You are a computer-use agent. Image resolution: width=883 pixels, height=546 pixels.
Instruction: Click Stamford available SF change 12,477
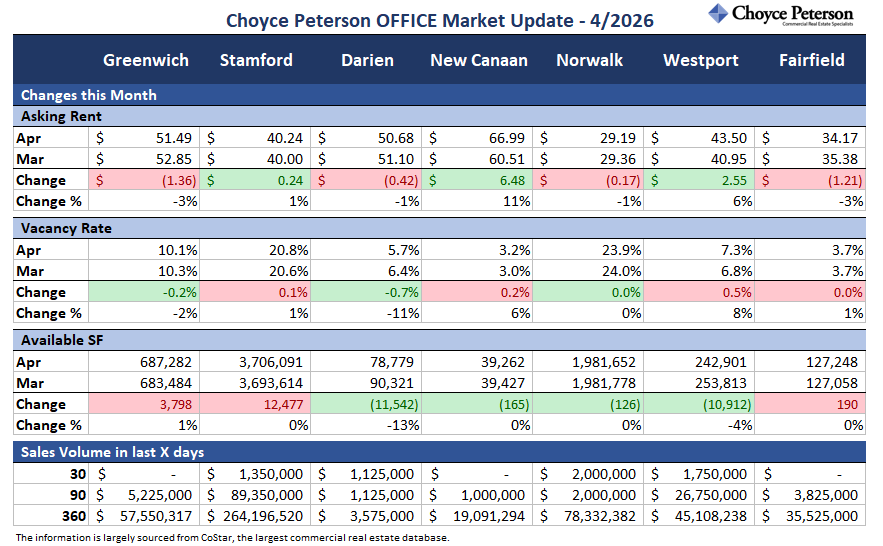pos(283,405)
